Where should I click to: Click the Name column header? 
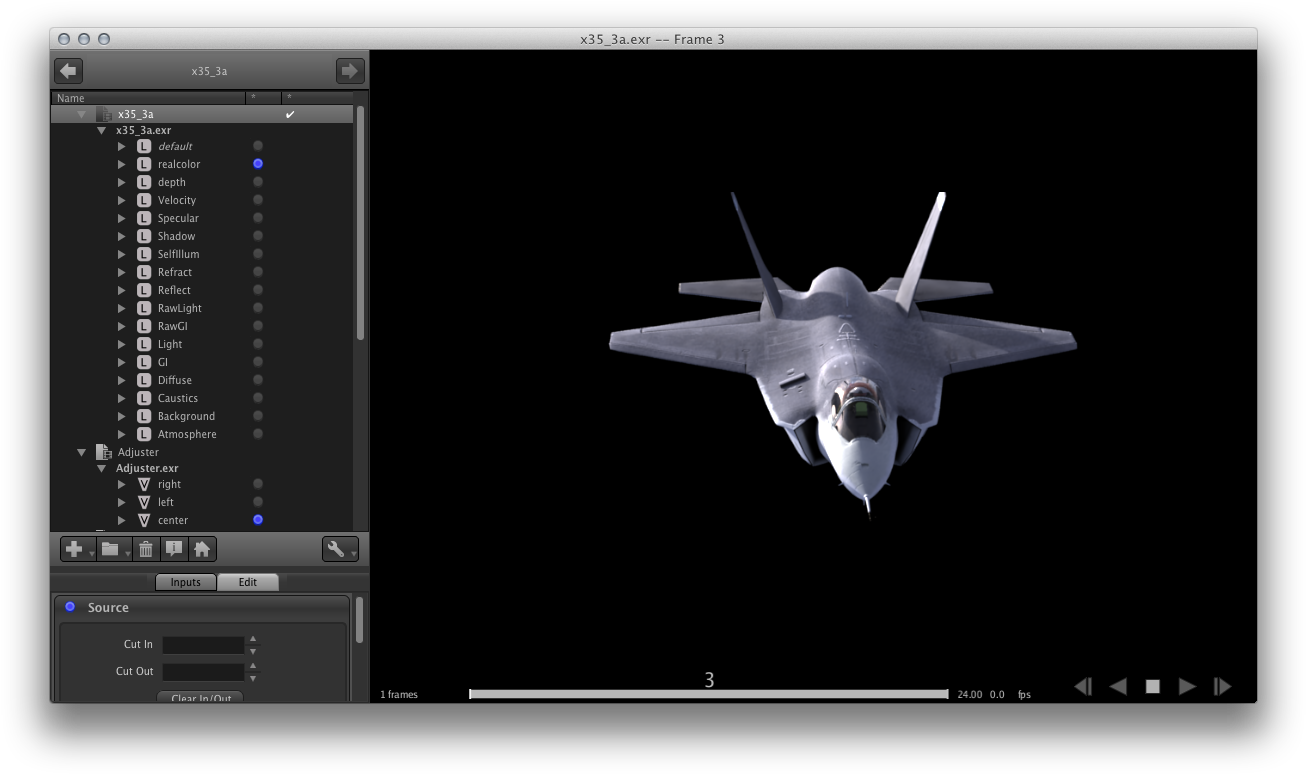148,98
